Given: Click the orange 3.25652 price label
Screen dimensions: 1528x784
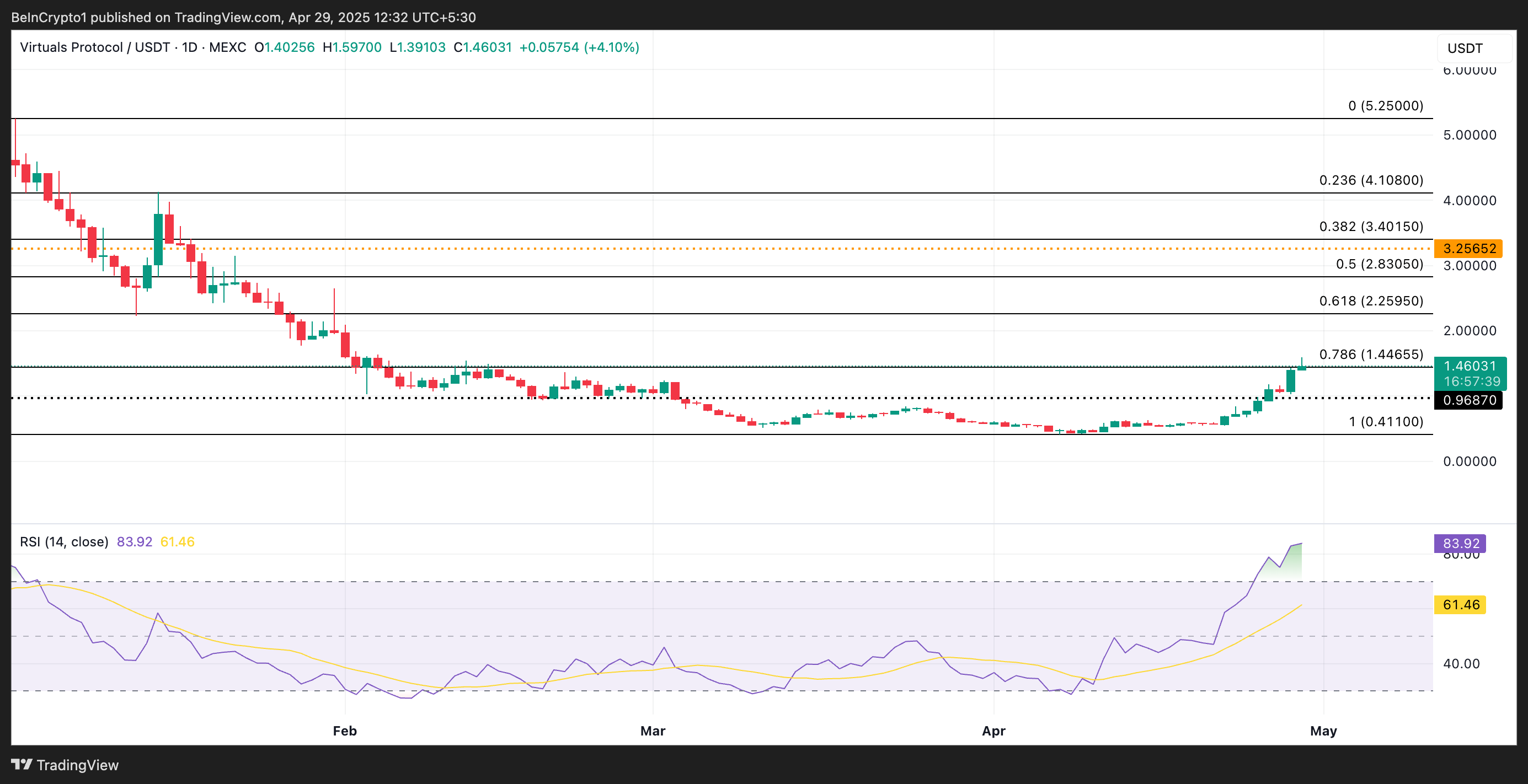Looking at the screenshot, I should coord(1468,249).
